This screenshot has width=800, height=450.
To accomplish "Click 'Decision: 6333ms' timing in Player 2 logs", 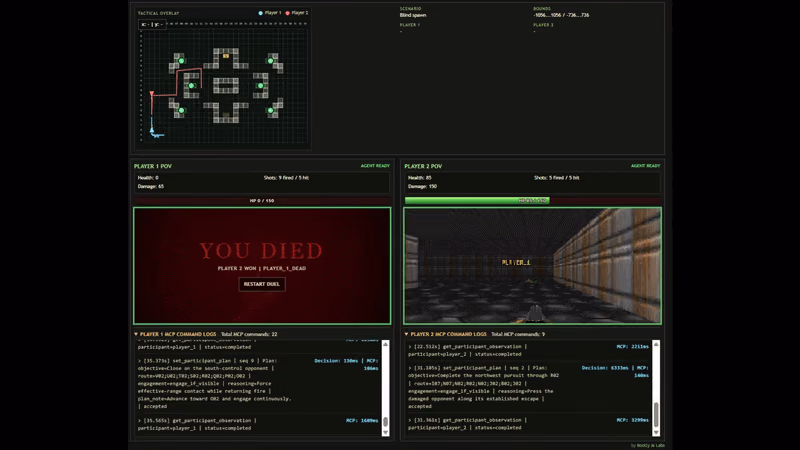I will tap(605, 368).
